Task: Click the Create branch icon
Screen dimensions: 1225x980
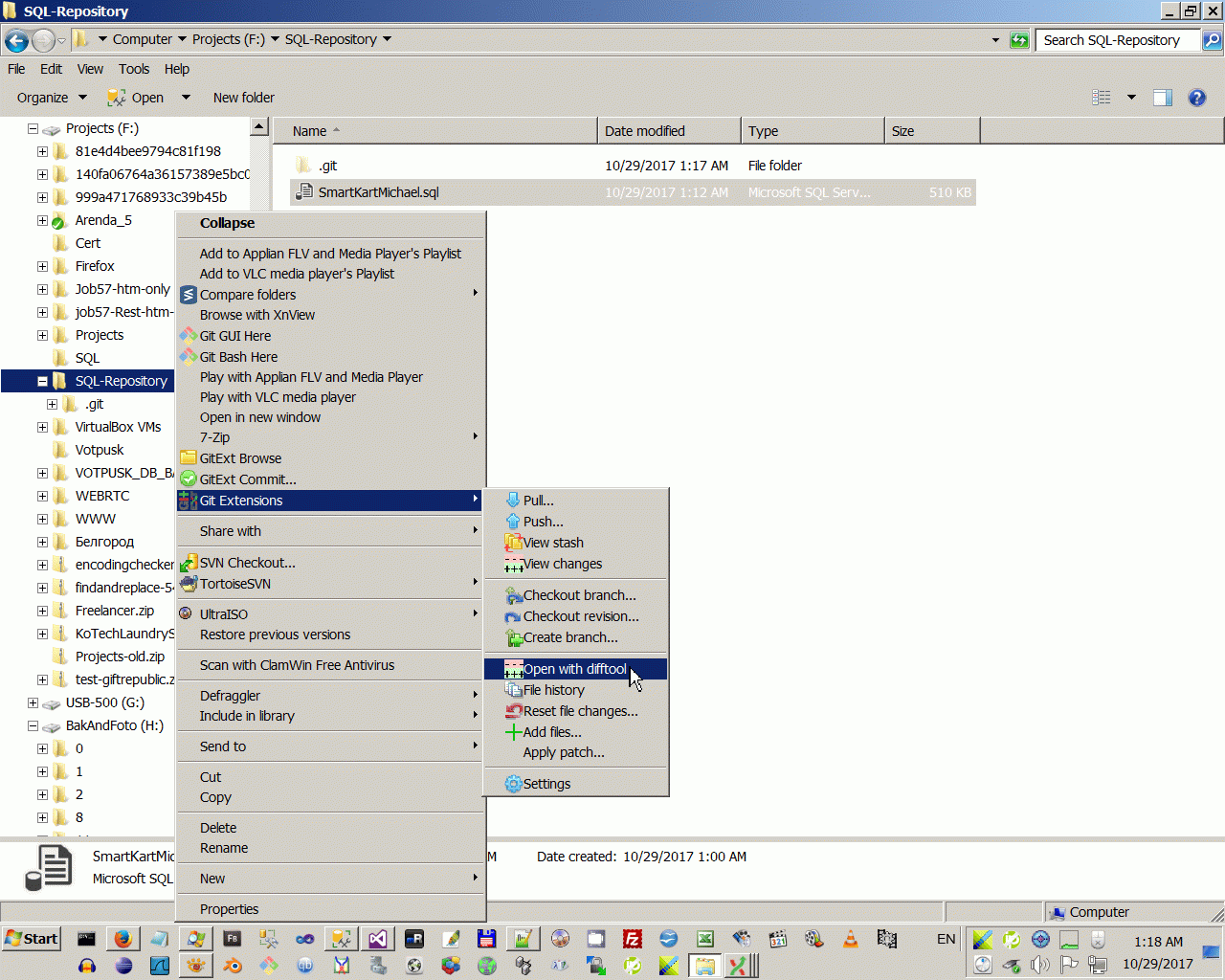Action: [514, 637]
